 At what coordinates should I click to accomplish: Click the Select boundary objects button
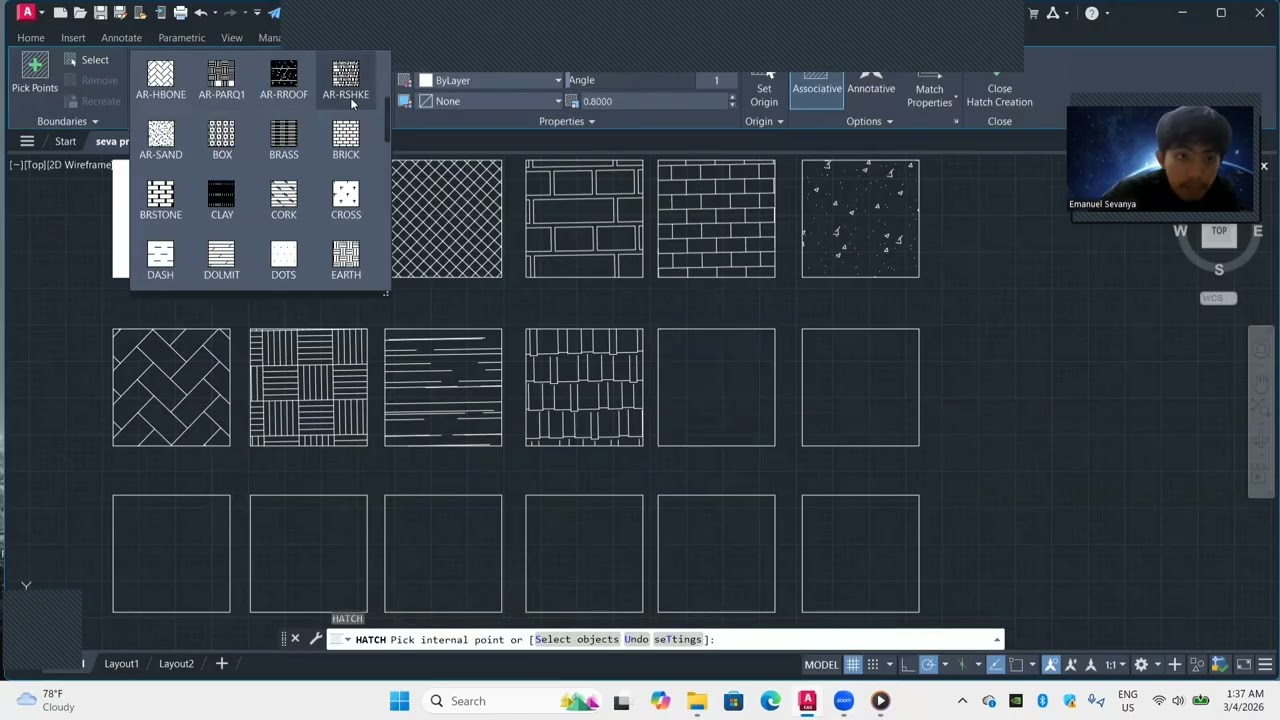pyautogui.click(x=86, y=60)
